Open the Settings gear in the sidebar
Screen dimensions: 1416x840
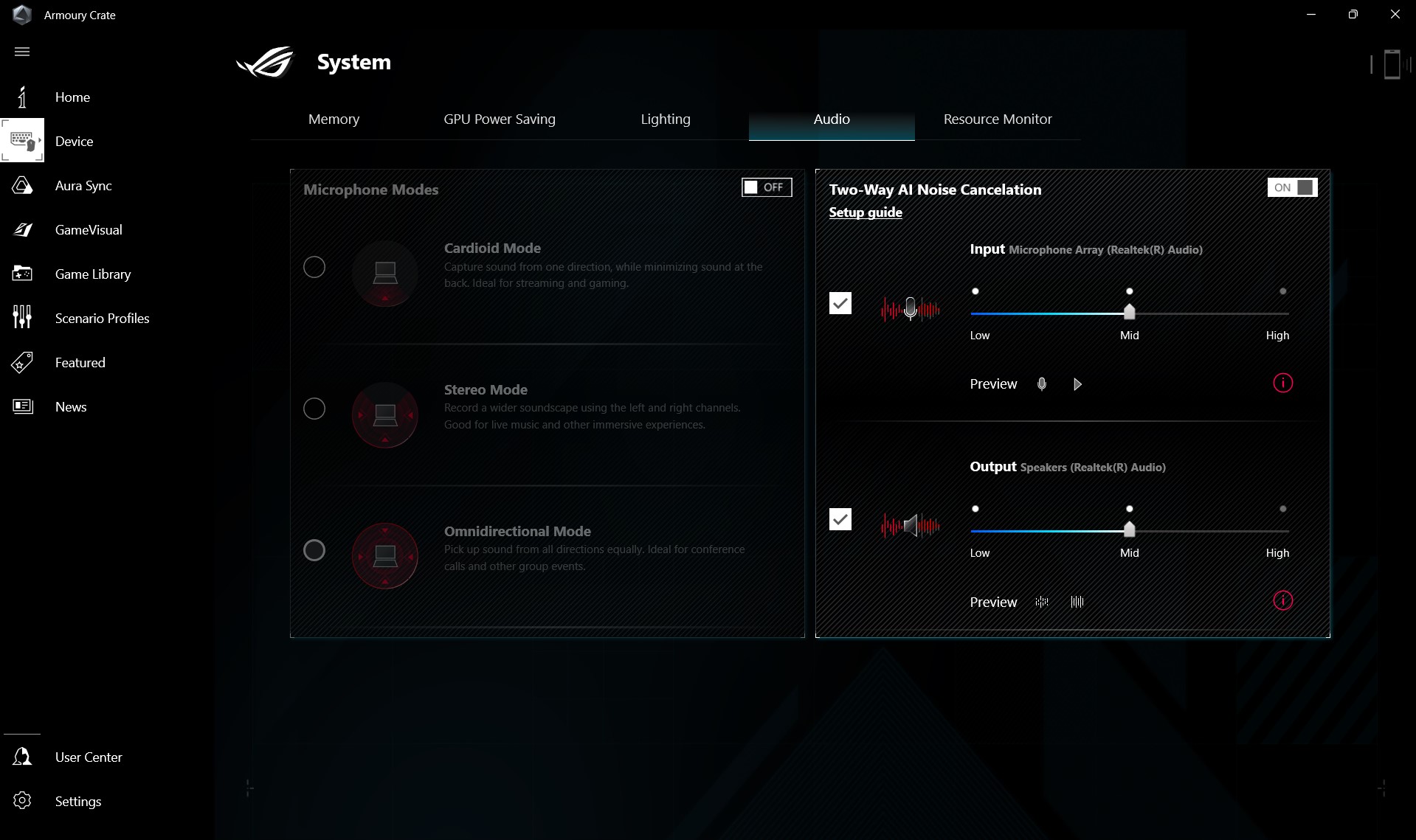23,801
